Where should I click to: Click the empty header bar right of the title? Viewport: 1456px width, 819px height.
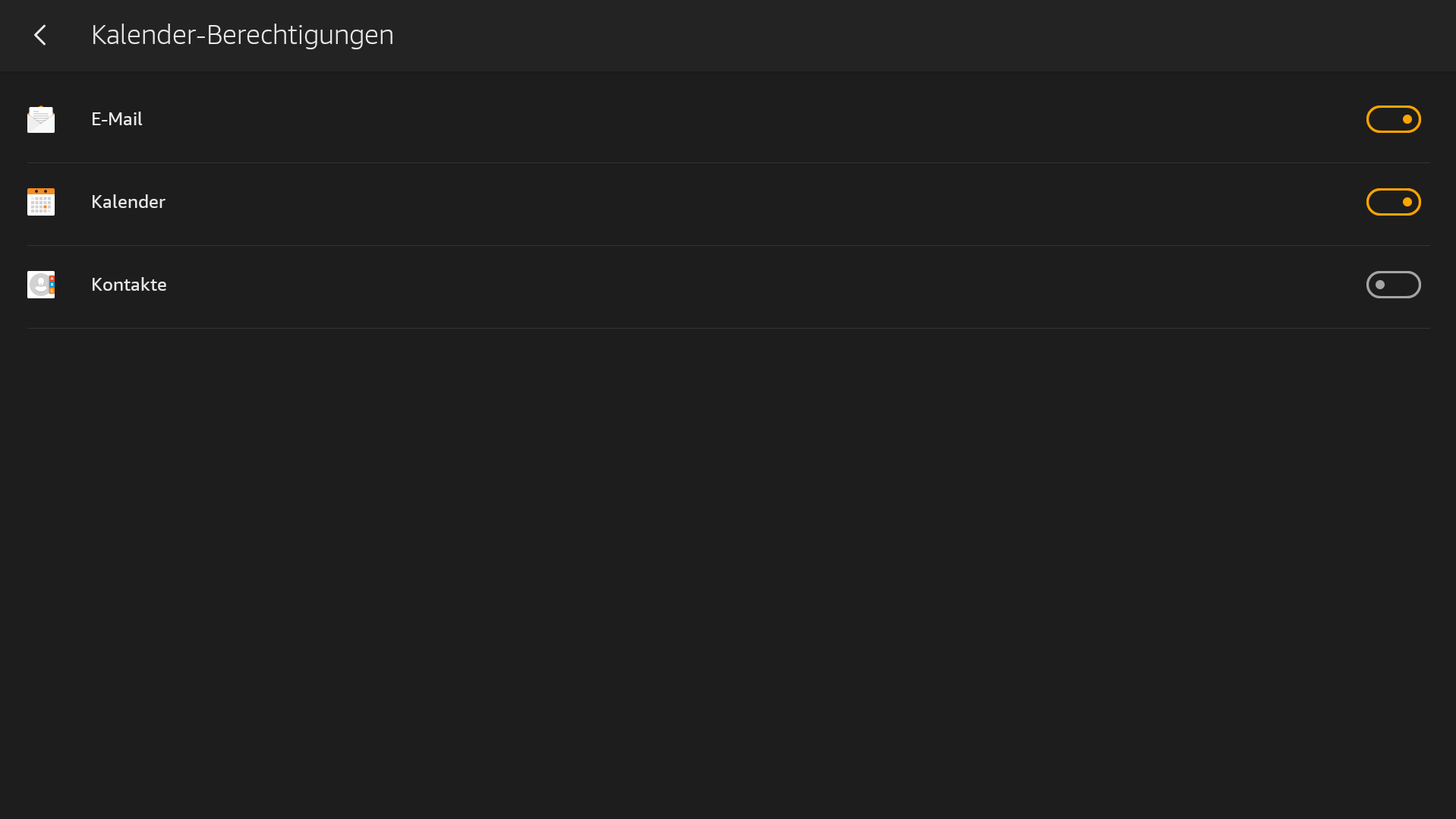coord(911,35)
